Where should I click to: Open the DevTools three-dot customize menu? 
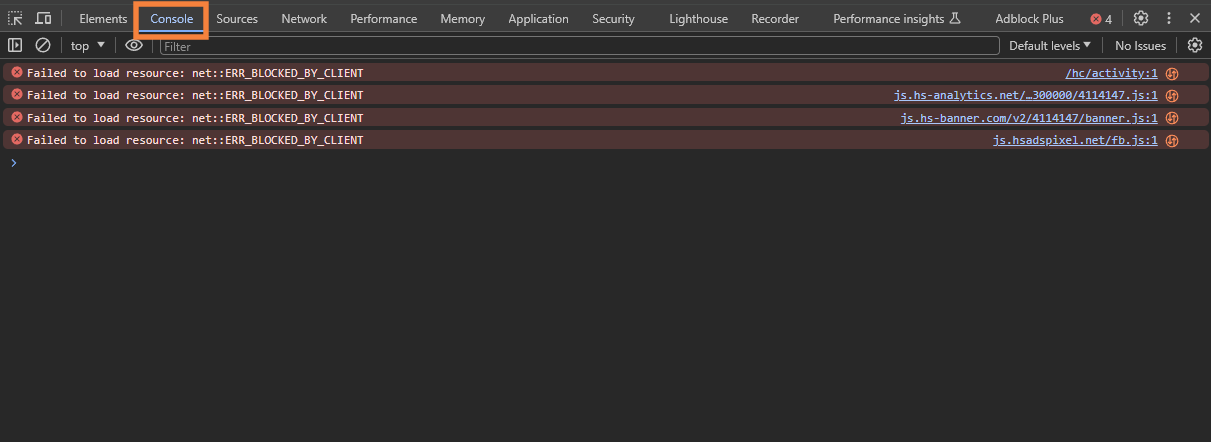tap(1168, 19)
